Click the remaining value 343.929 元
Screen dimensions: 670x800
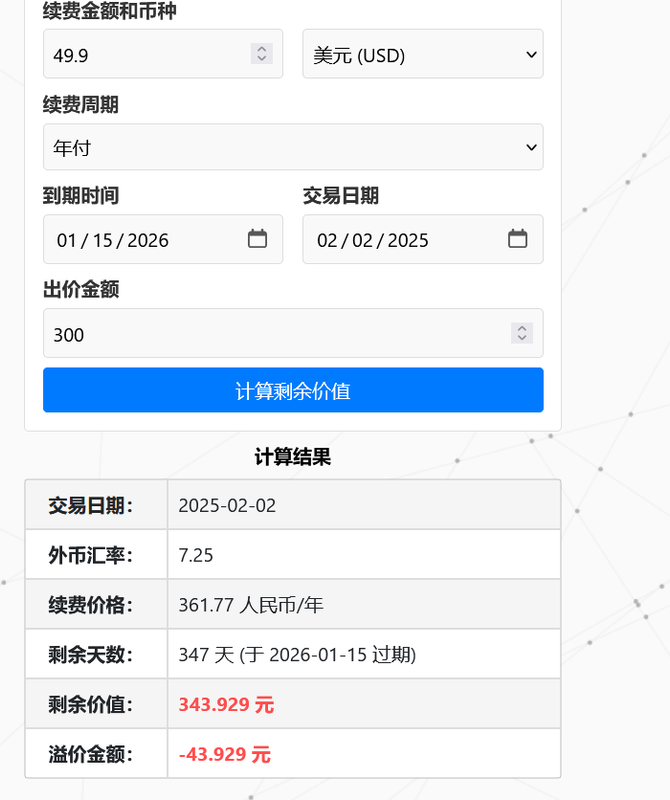[x=226, y=705]
